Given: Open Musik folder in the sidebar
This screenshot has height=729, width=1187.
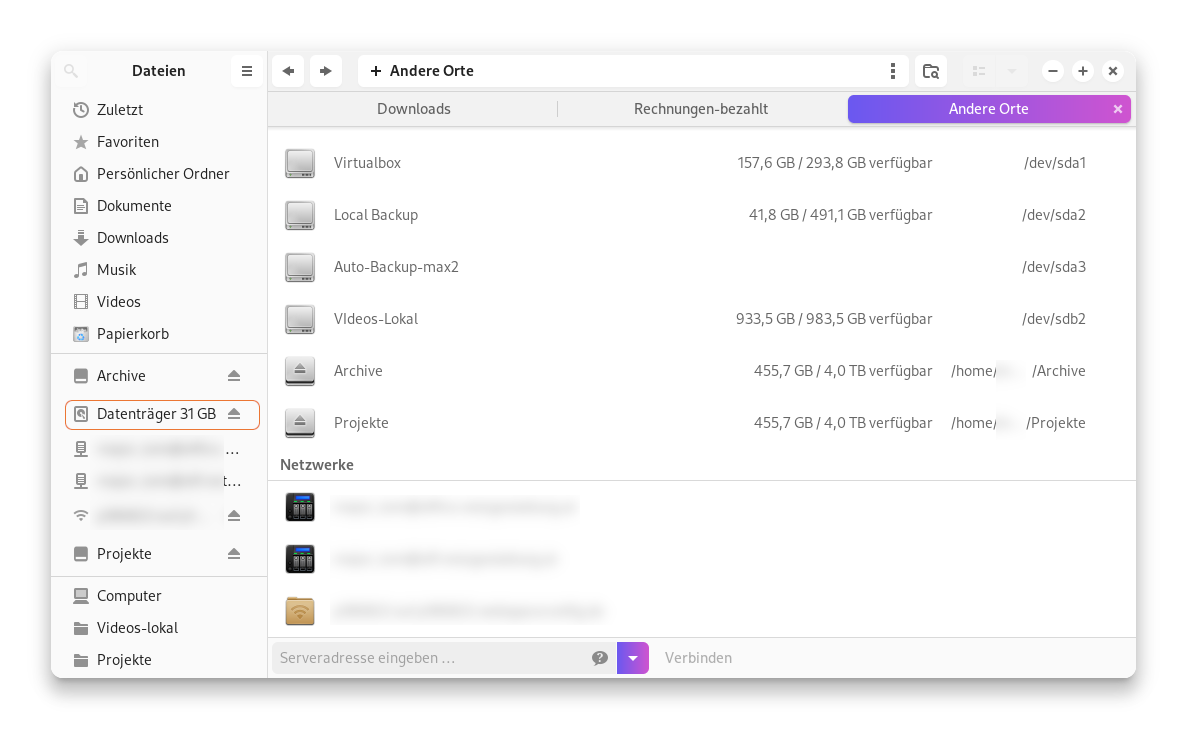Looking at the screenshot, I should click(x=159, y=269).
